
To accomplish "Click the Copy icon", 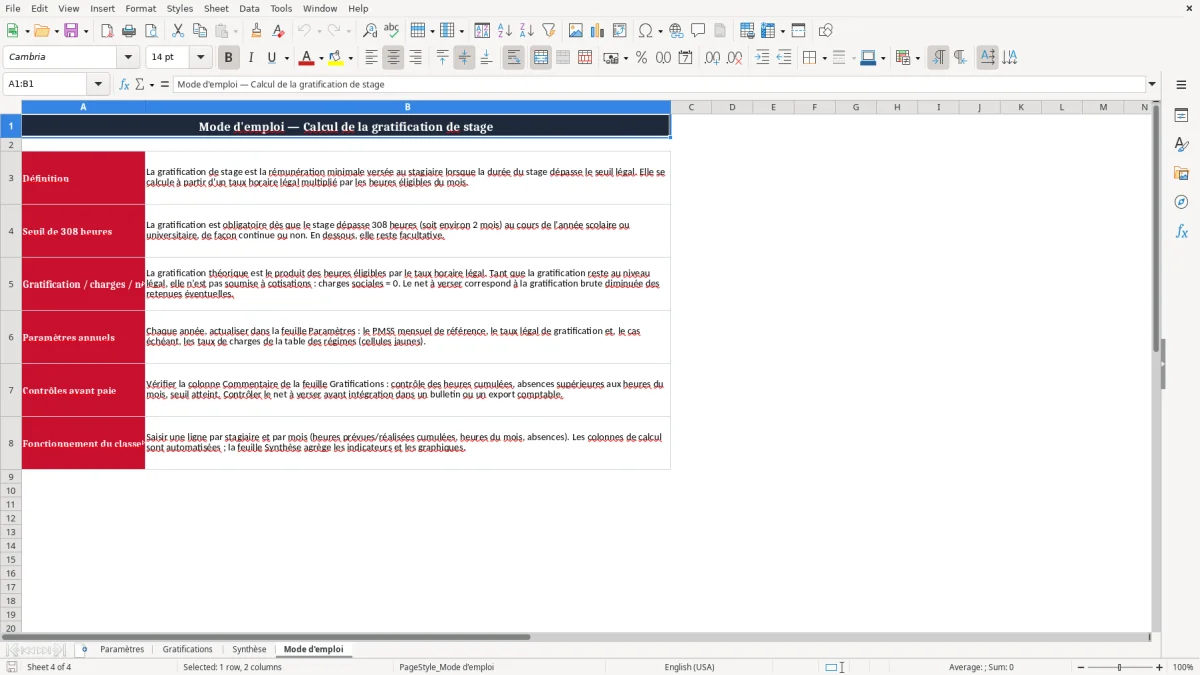I will 200,31.
